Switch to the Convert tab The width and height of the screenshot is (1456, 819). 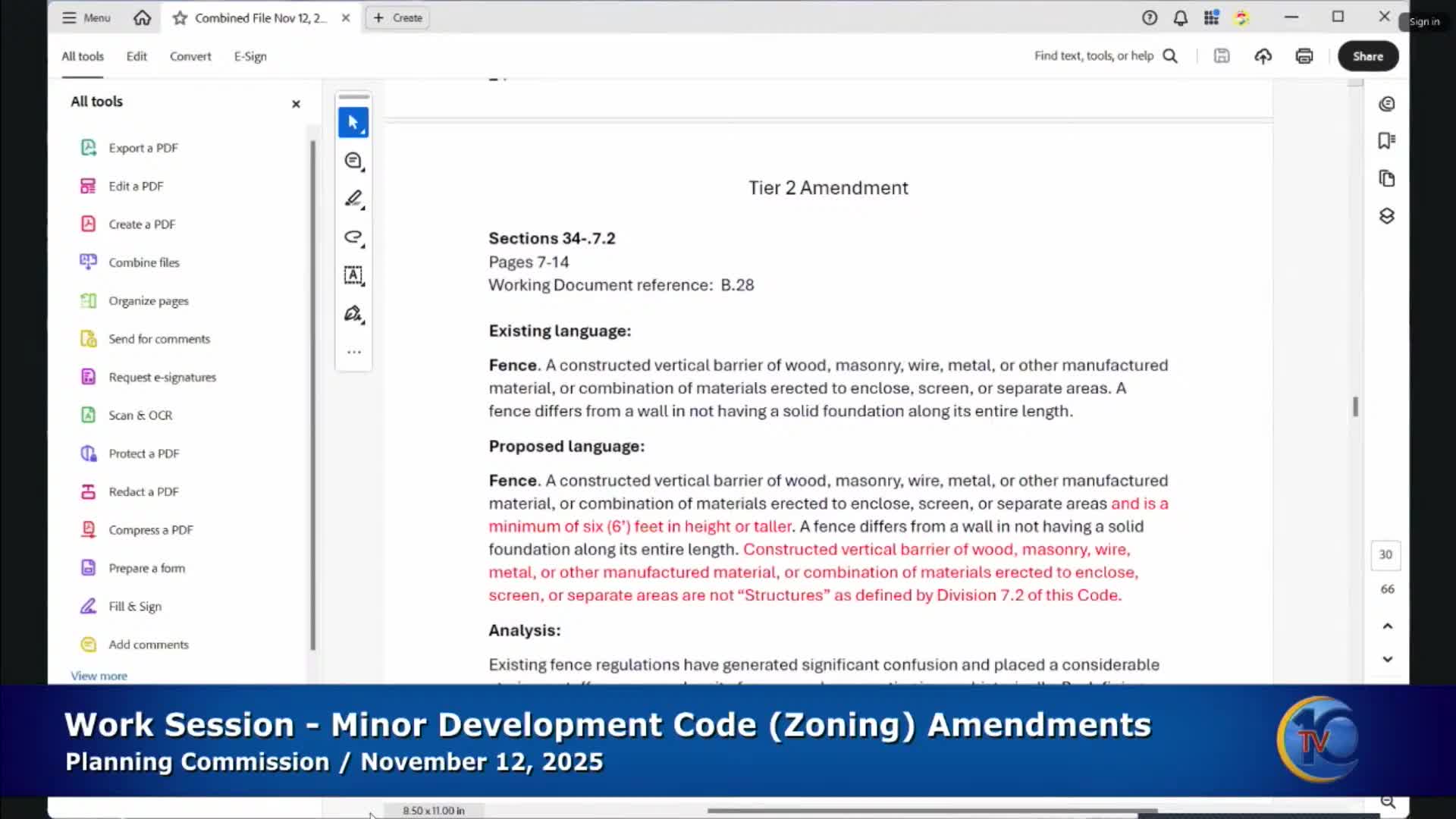[x=190, y=56]
